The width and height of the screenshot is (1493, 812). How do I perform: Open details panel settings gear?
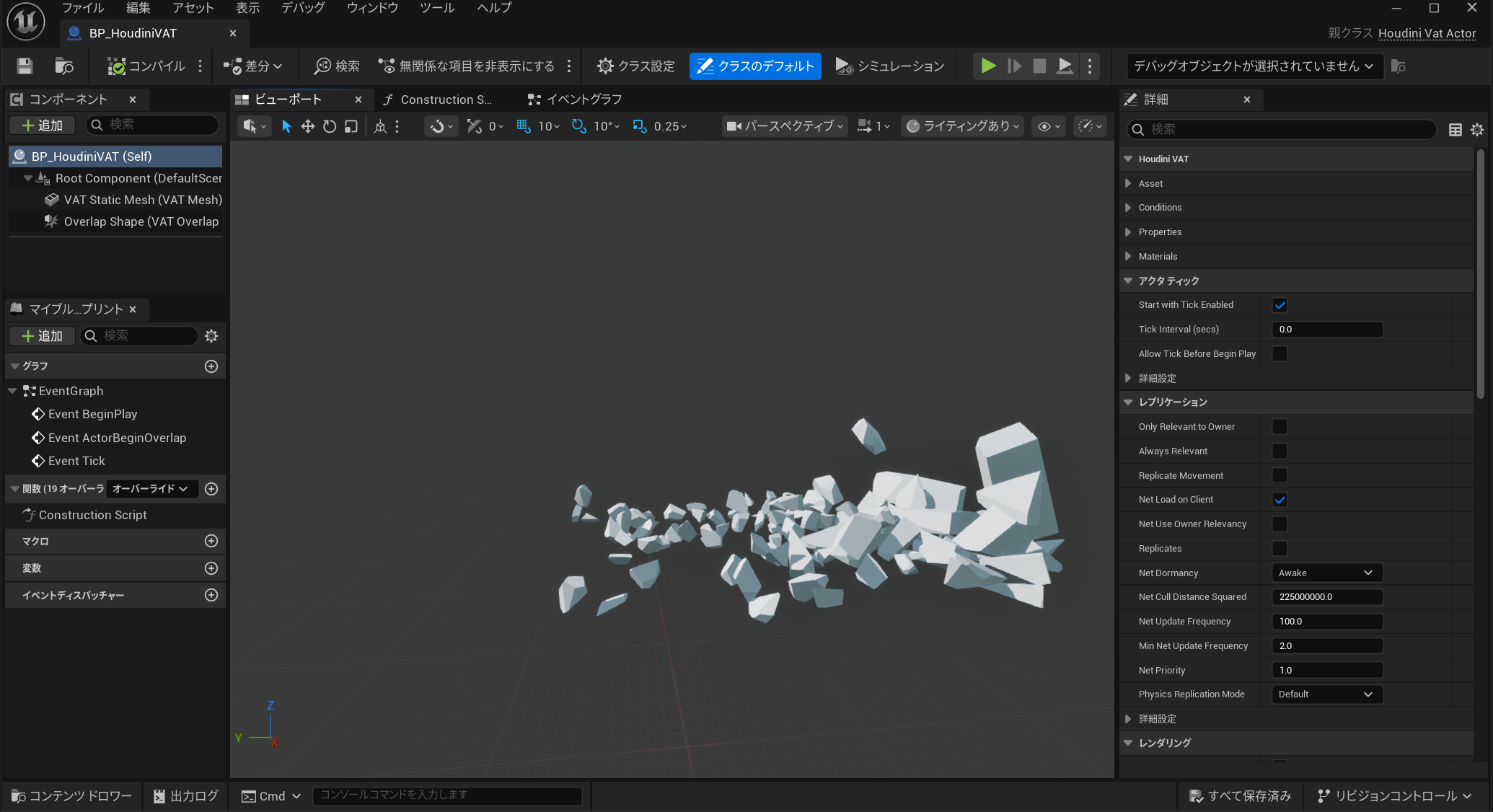point(1477,130)
